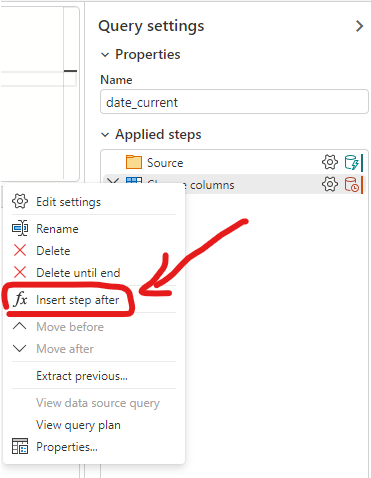Viewport: 371px width, 478px height.
Task: Click the Source folder icon
Action: (x=134, y=162)
